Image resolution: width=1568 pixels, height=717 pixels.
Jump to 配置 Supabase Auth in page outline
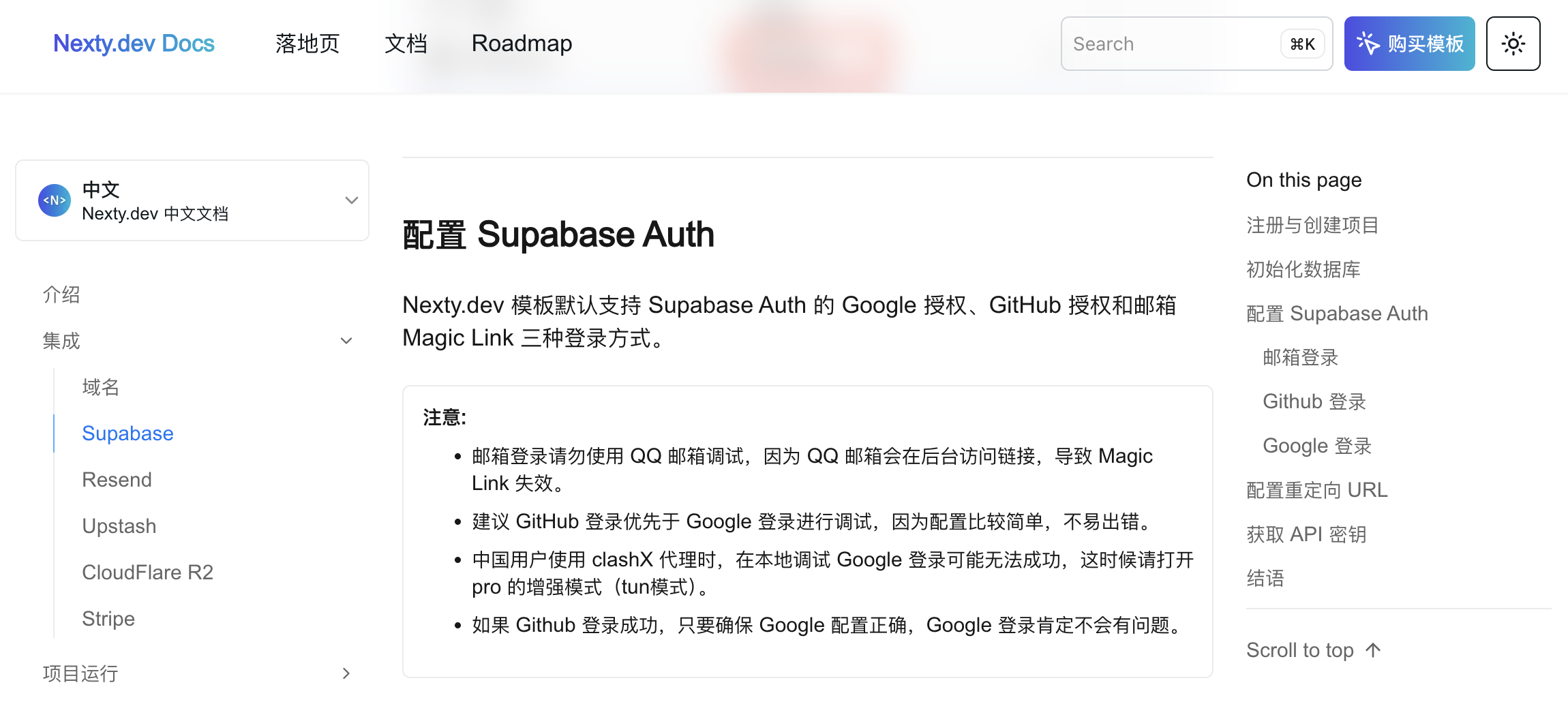pos(1337,314)
